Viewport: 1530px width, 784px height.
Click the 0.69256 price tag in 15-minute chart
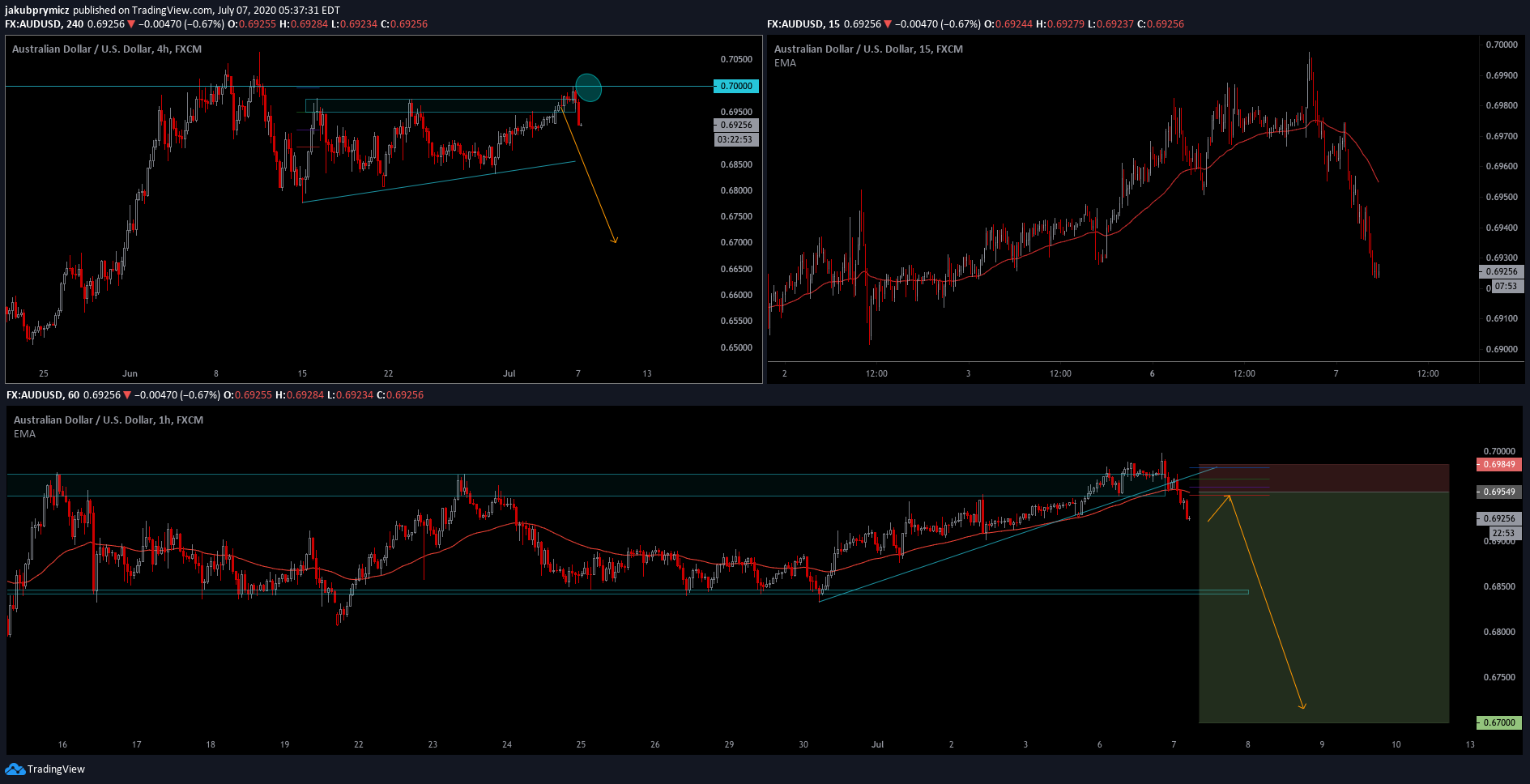pyautogui.click(x=1501, y=272)
